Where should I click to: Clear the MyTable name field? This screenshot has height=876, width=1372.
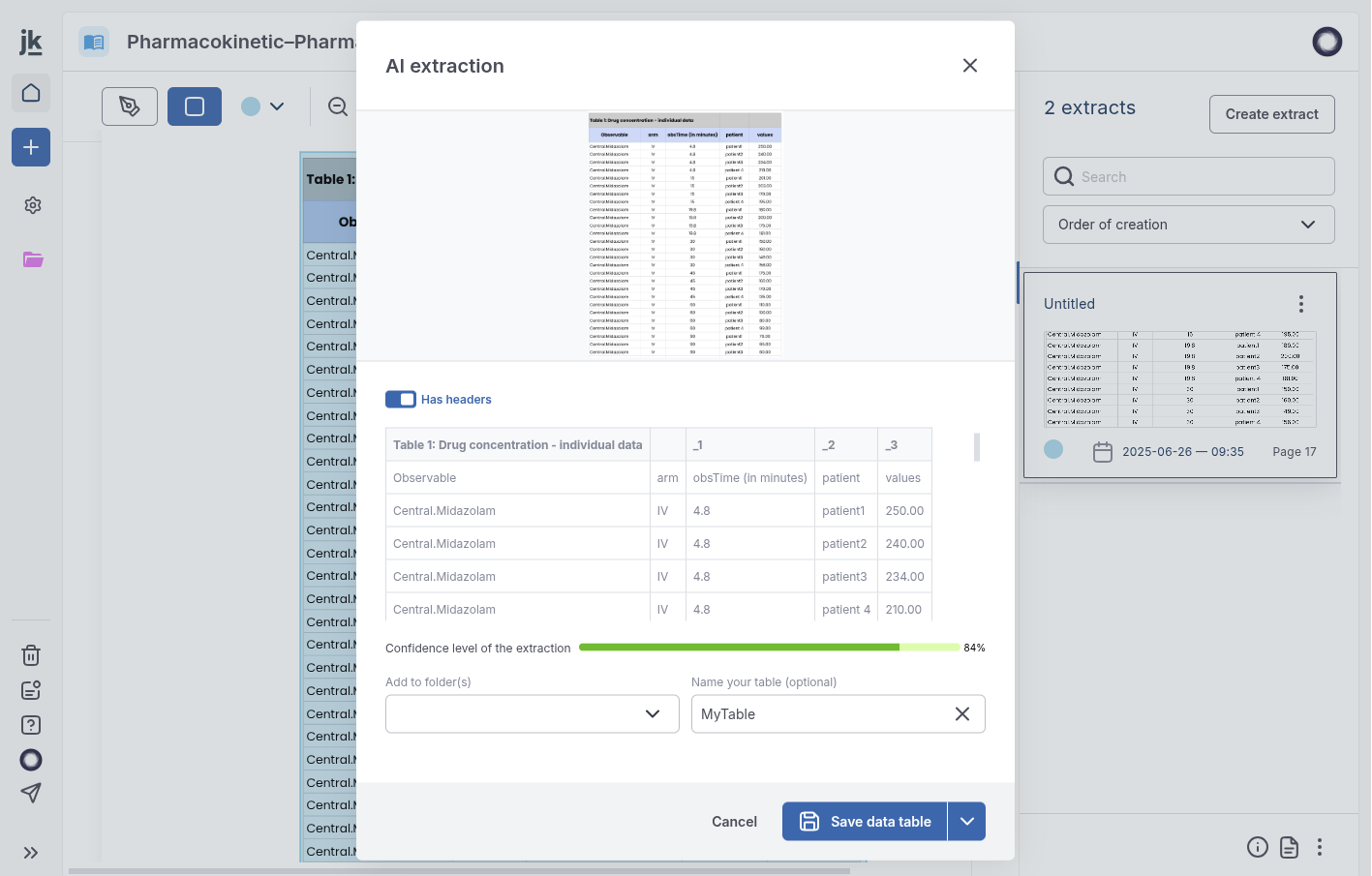click(x=962, y=714)
